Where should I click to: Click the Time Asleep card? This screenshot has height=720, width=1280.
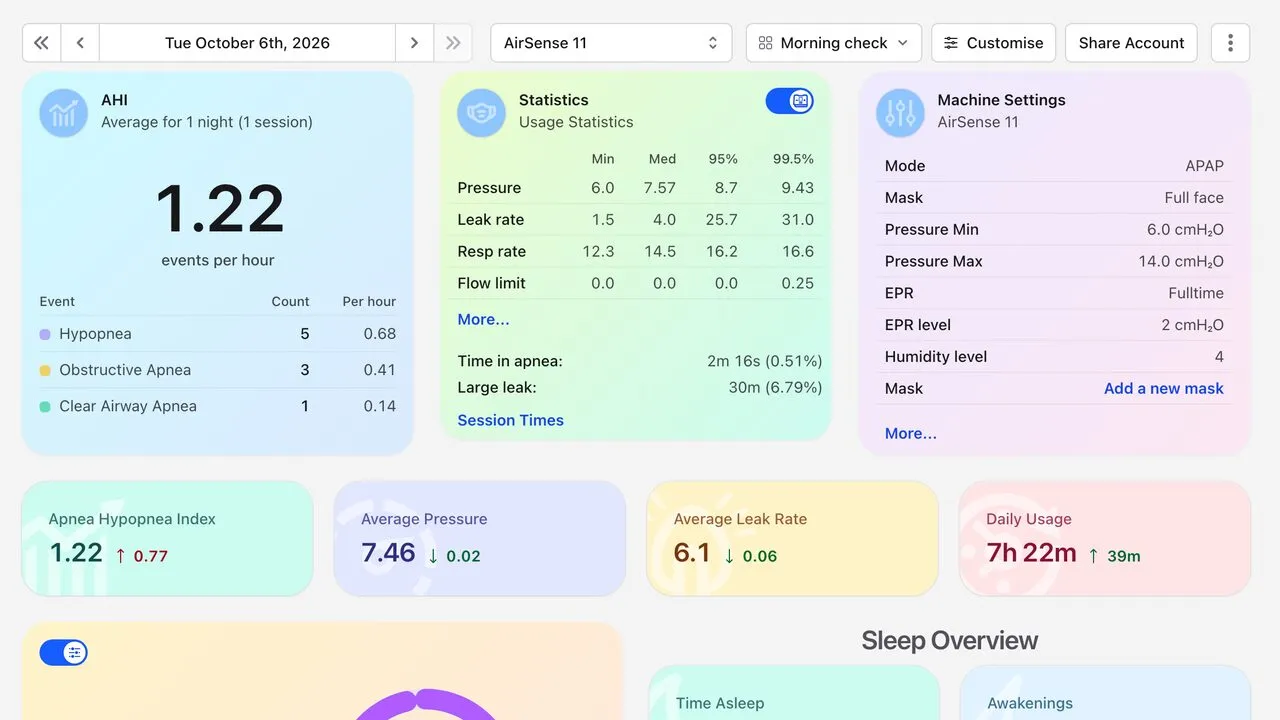(x=794, y=693)
